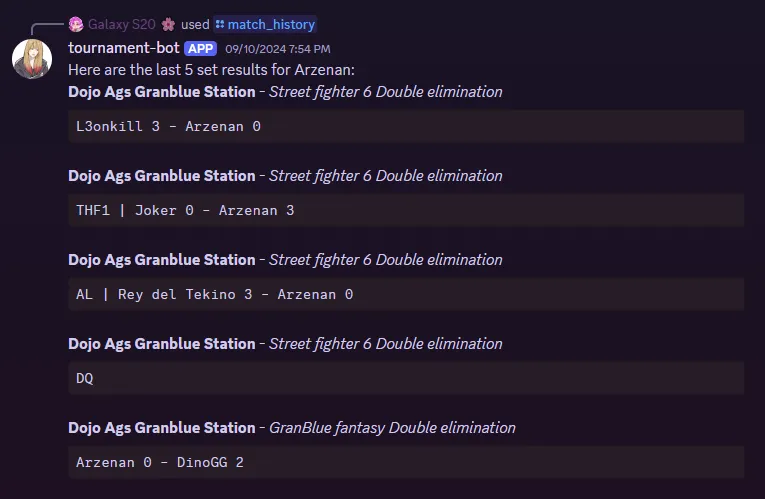Click the 09/10/2024 7:54 PM timestamp
Image resolution: width=765 pixels, height=499 pixels.
[278, 49]
